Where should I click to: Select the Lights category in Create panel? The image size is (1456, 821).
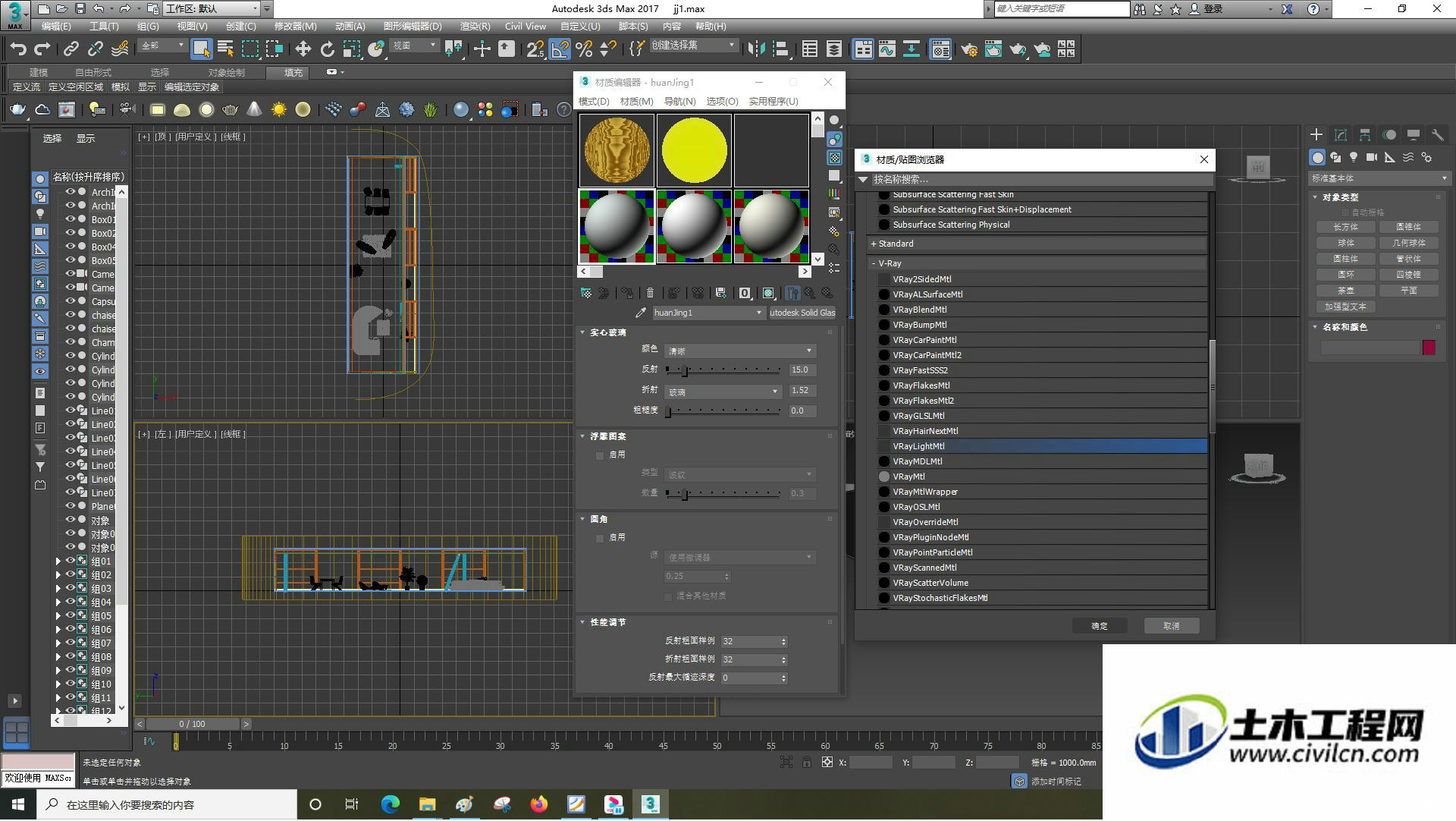coord(1354,157)
